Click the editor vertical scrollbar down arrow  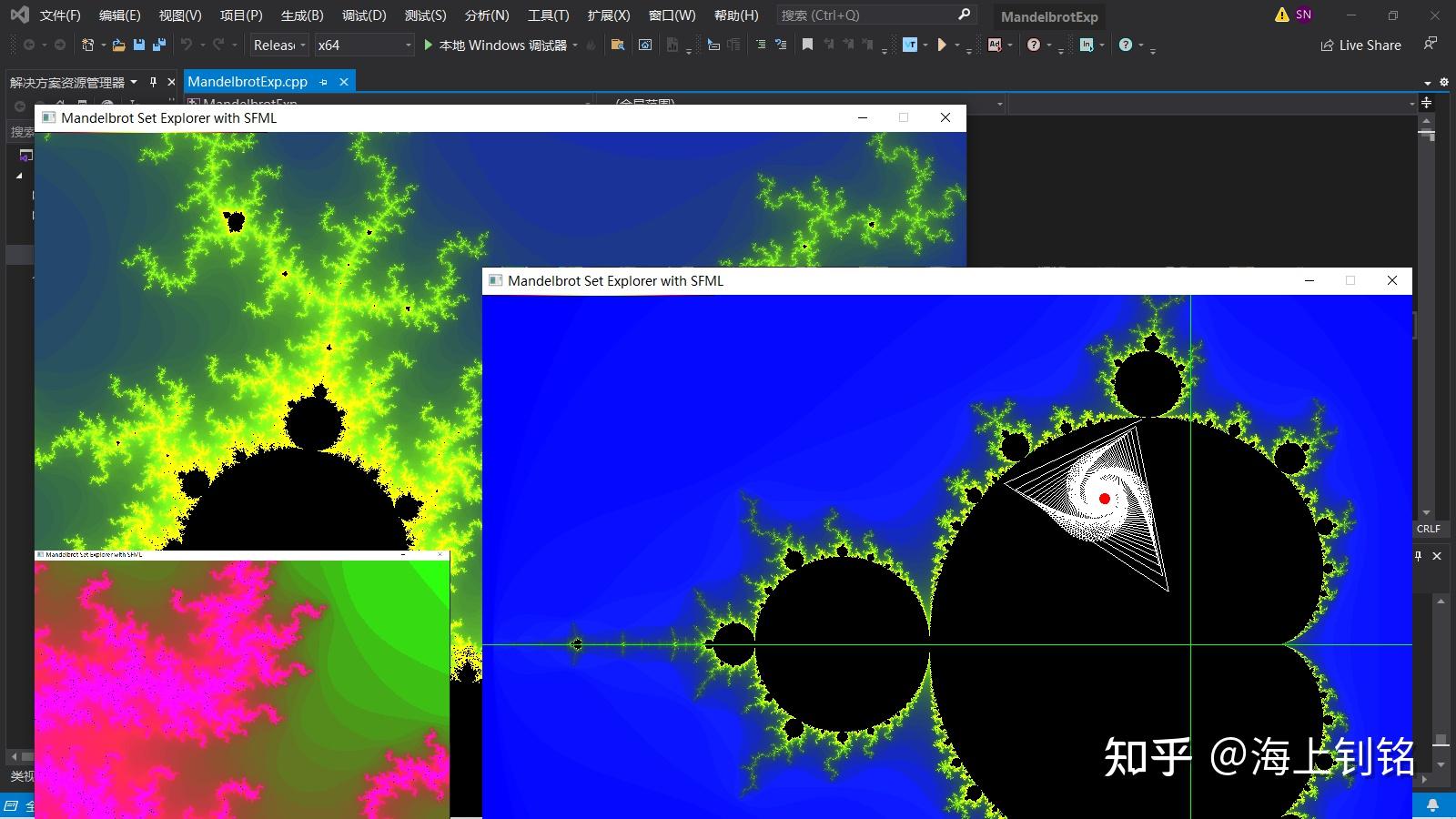[1427, 512]
